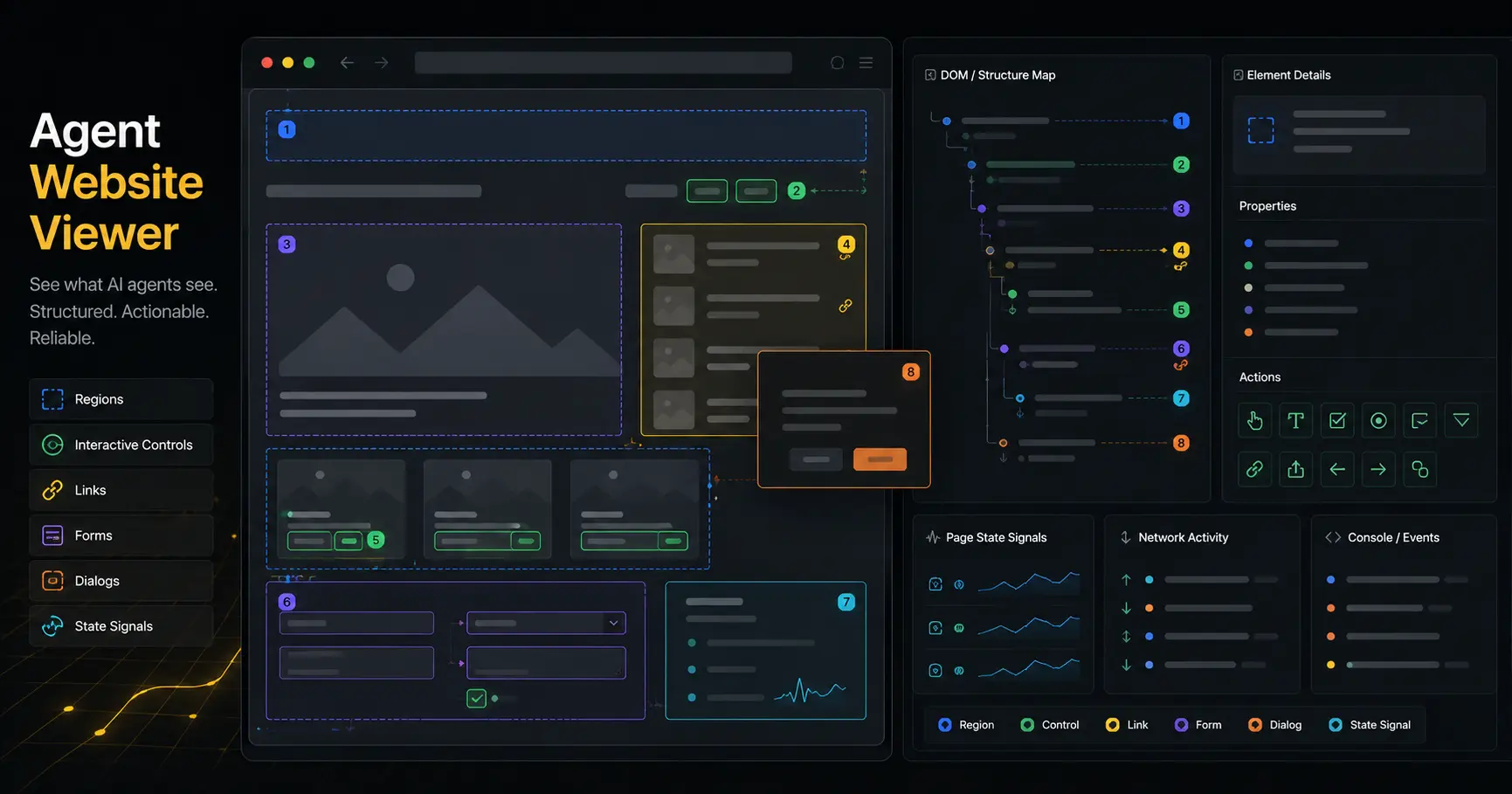Click node 8 in DOM Structure Map
This screenshot has width=1512, height=794.
point(1181,443)
